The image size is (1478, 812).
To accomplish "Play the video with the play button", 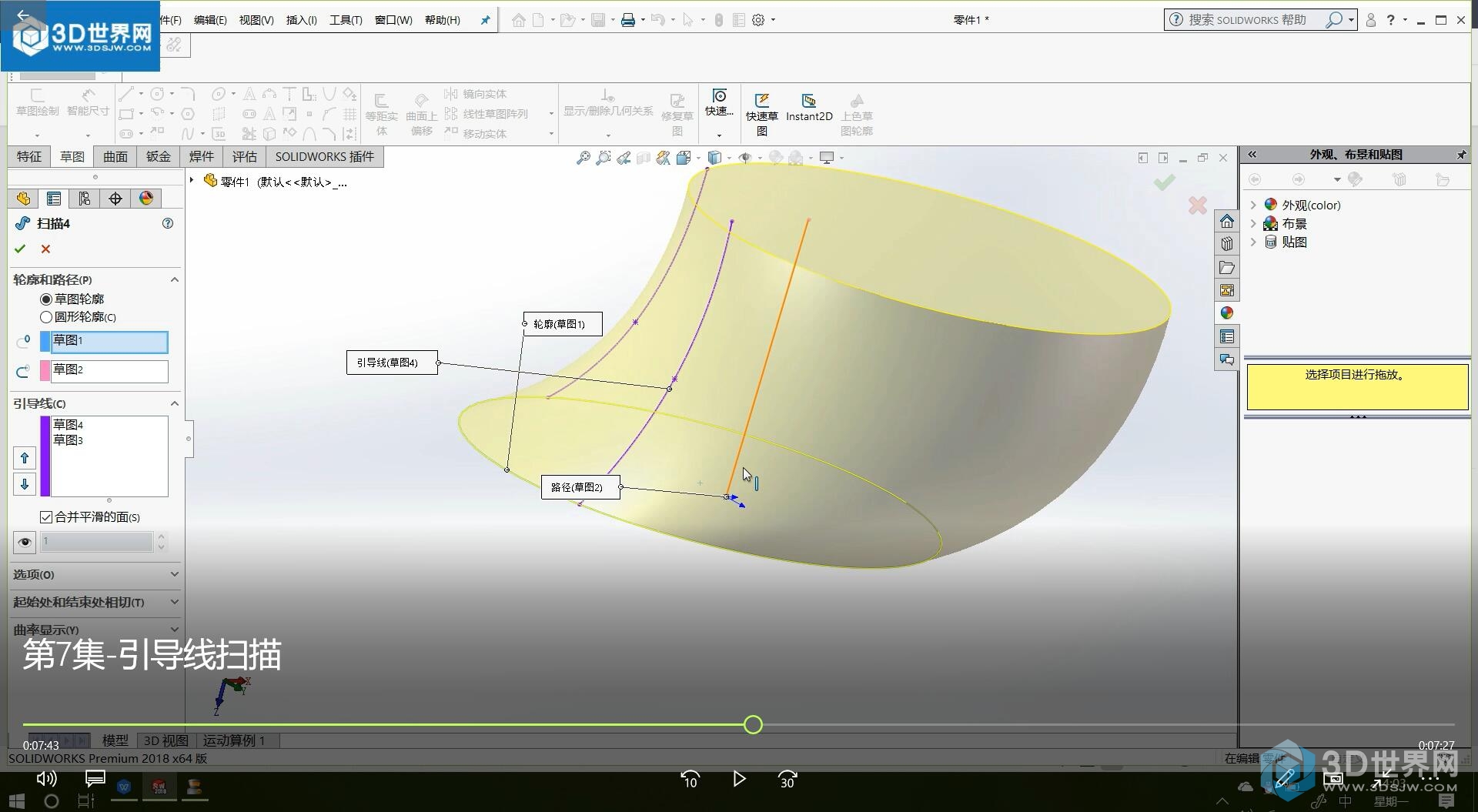I will point(739,779).
